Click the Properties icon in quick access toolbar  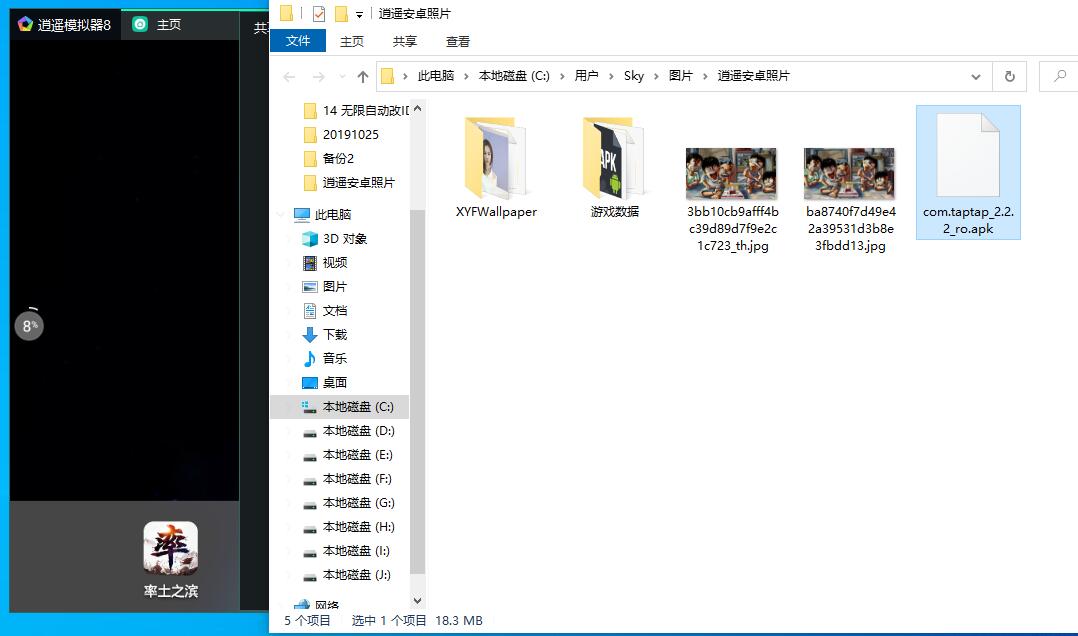(319, 14)
